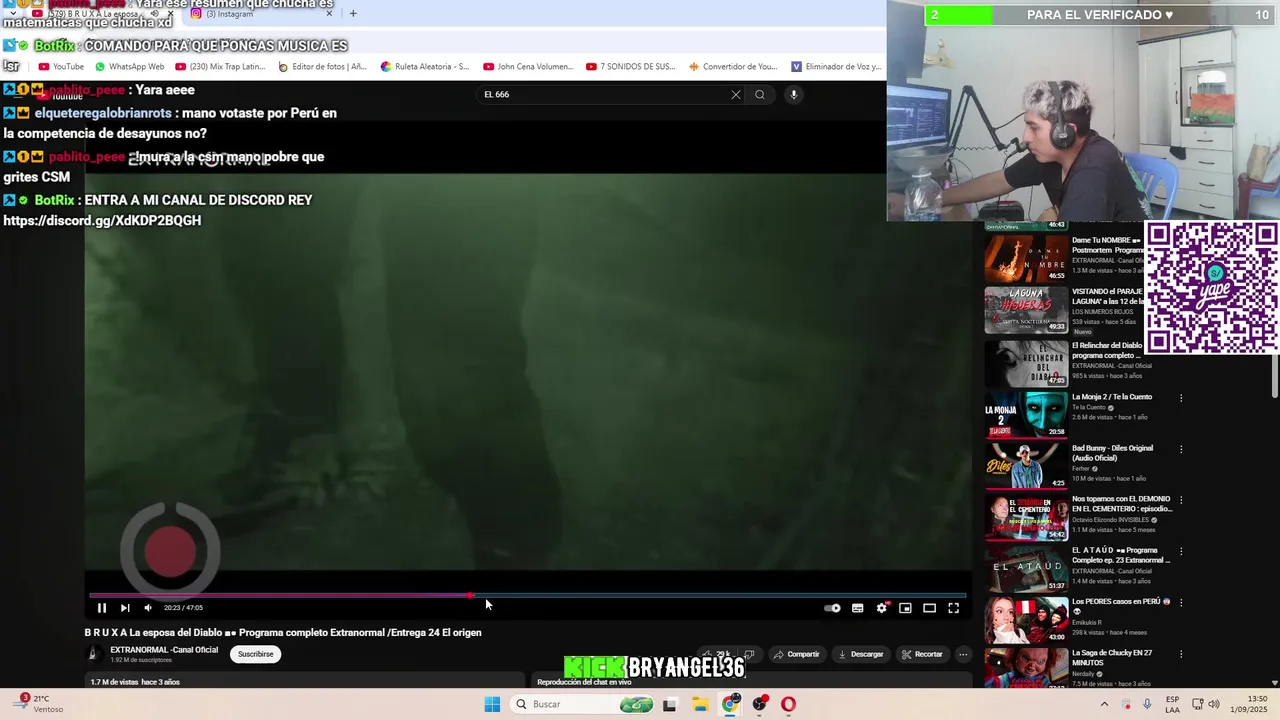Open EXTRANORMAL -Canal Oficial channel link
Image resolution: width=1280 pixels, height=720 pixels.
click(164, 650)
